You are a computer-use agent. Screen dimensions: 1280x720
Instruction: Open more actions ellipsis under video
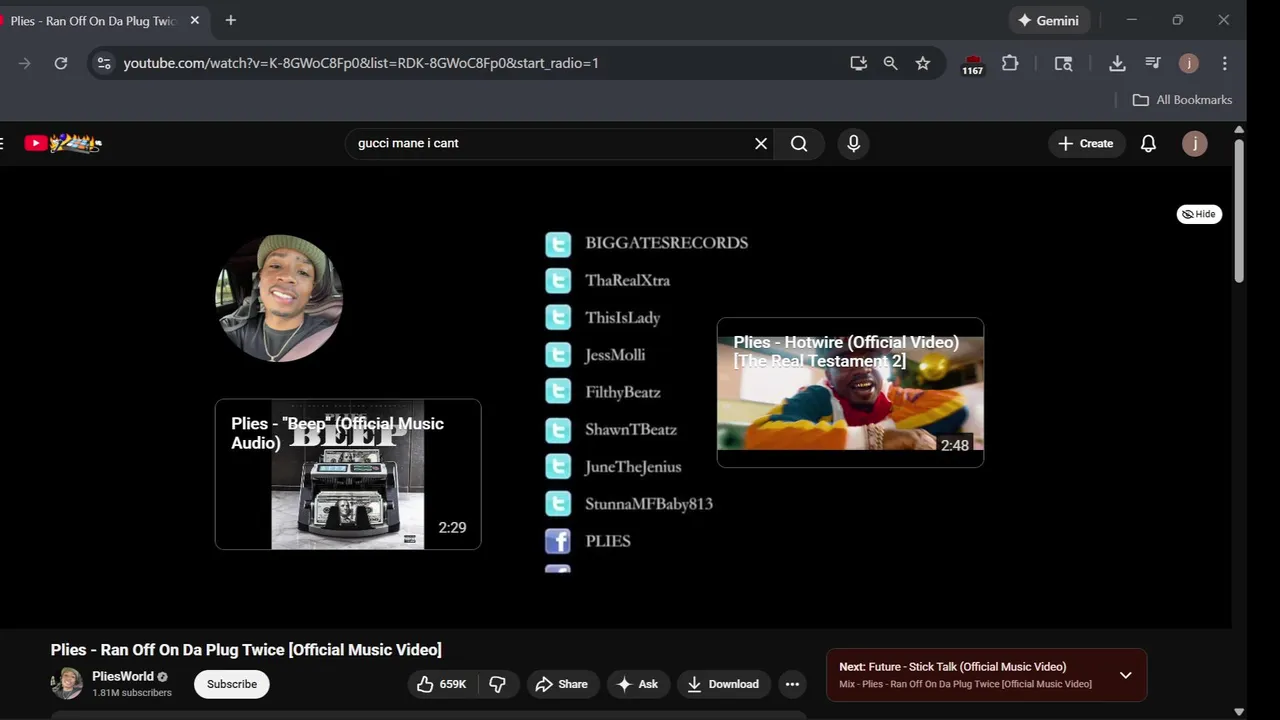[x=792, y=684]
